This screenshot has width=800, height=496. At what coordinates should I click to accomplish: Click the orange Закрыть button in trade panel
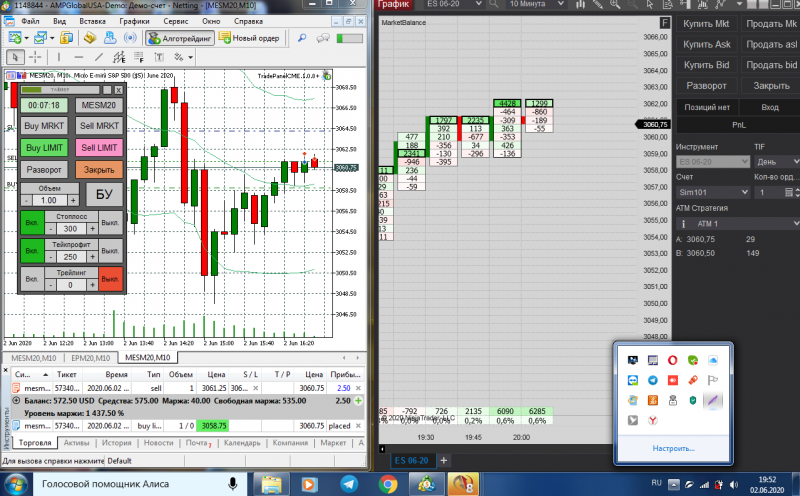(99, 170)
